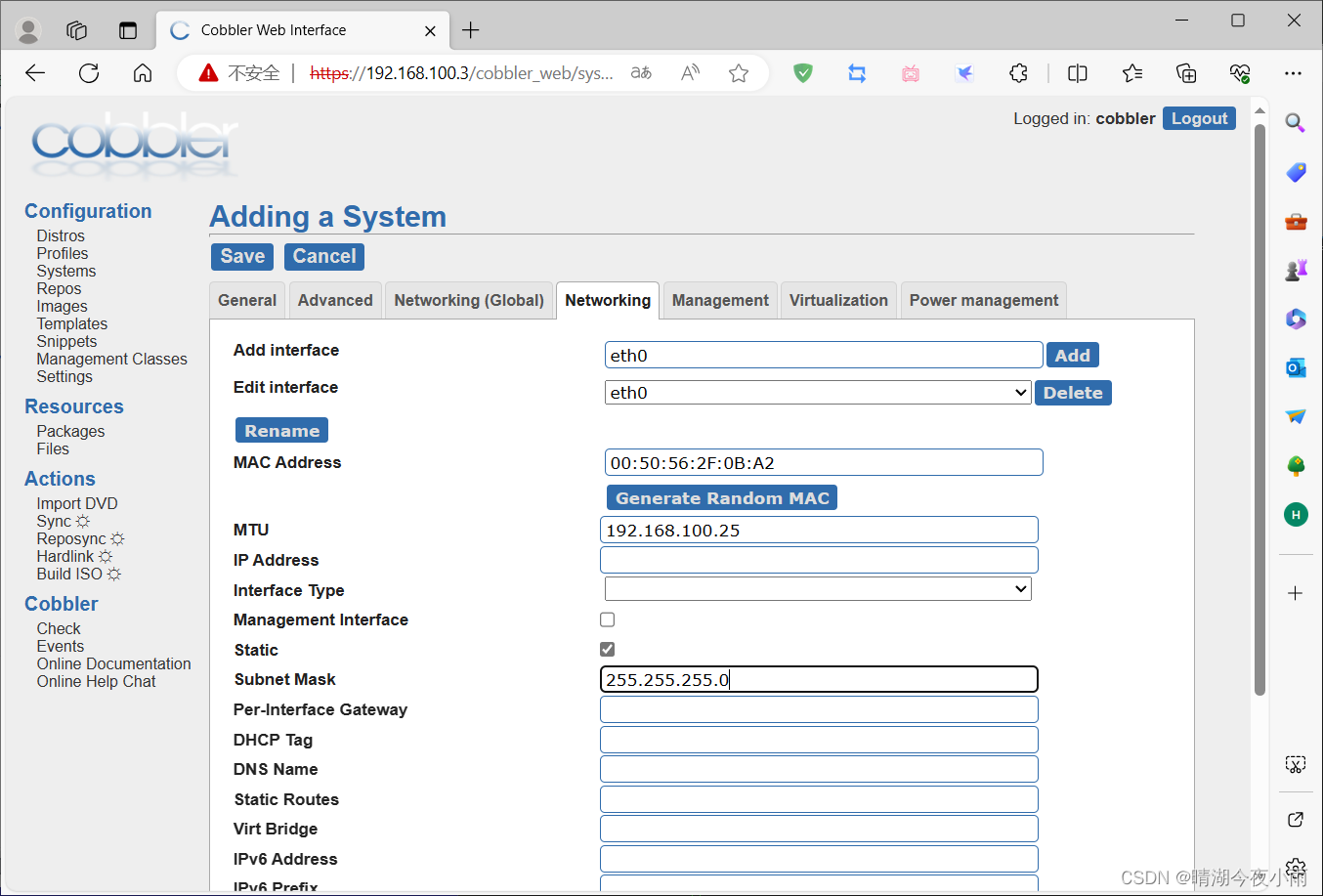The image size is (1323, 896).
Task: Open the sidebar search icon
Action: click(x=1296, y=123)
